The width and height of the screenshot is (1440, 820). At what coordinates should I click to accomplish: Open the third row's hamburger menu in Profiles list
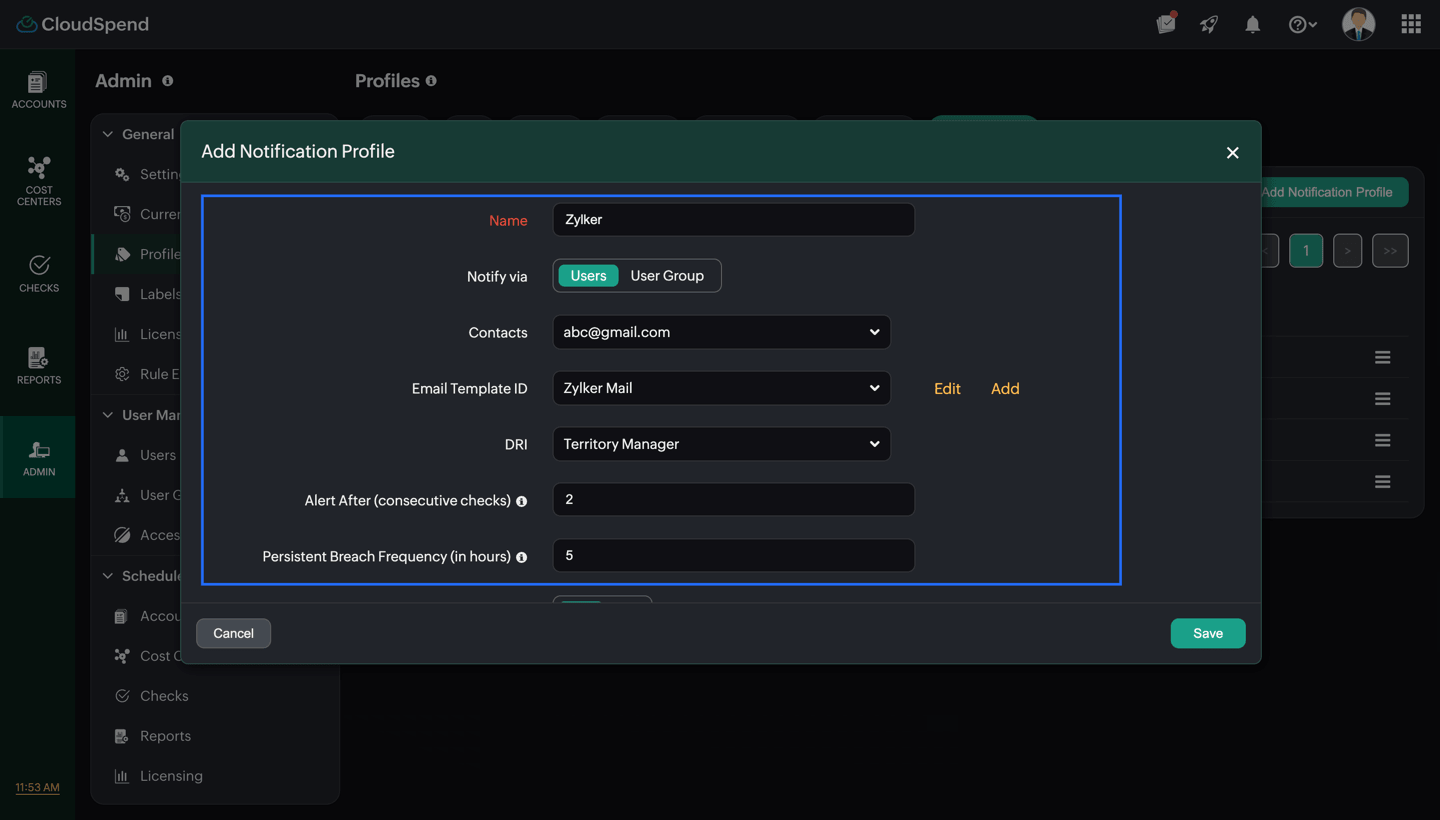1382,440
